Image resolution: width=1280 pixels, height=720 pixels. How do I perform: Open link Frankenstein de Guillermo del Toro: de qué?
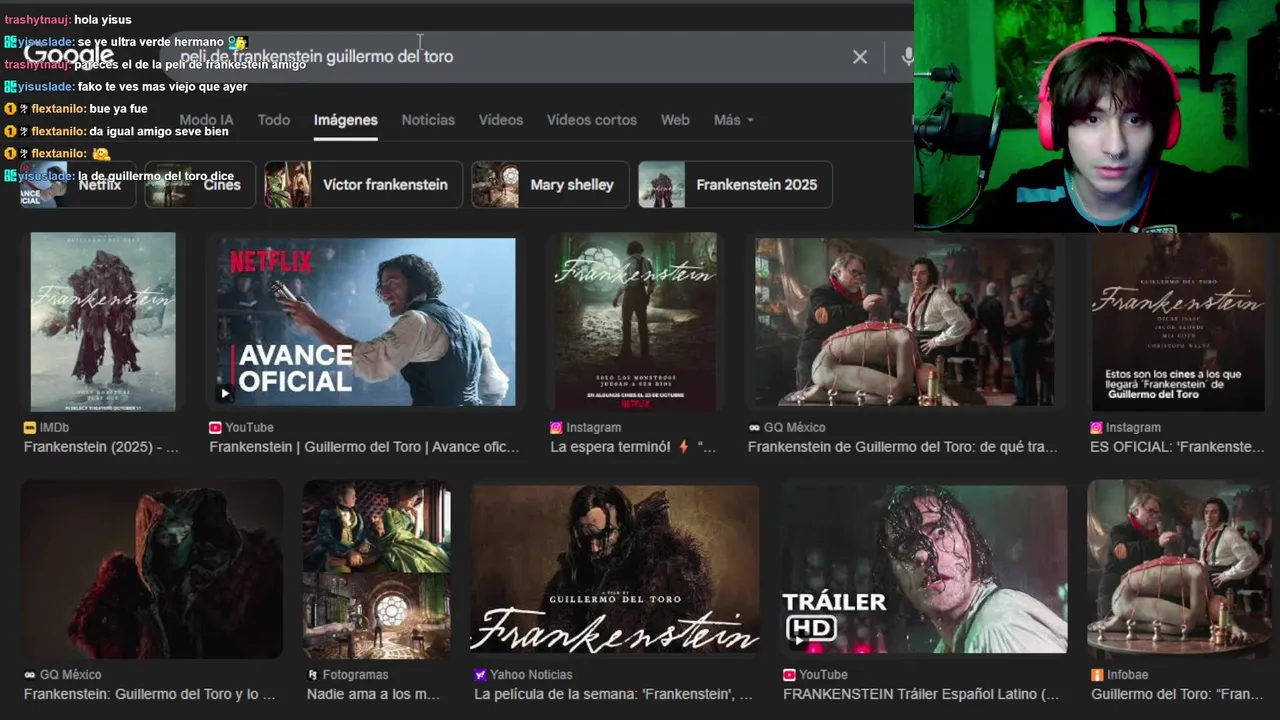(x=903, y=447)
